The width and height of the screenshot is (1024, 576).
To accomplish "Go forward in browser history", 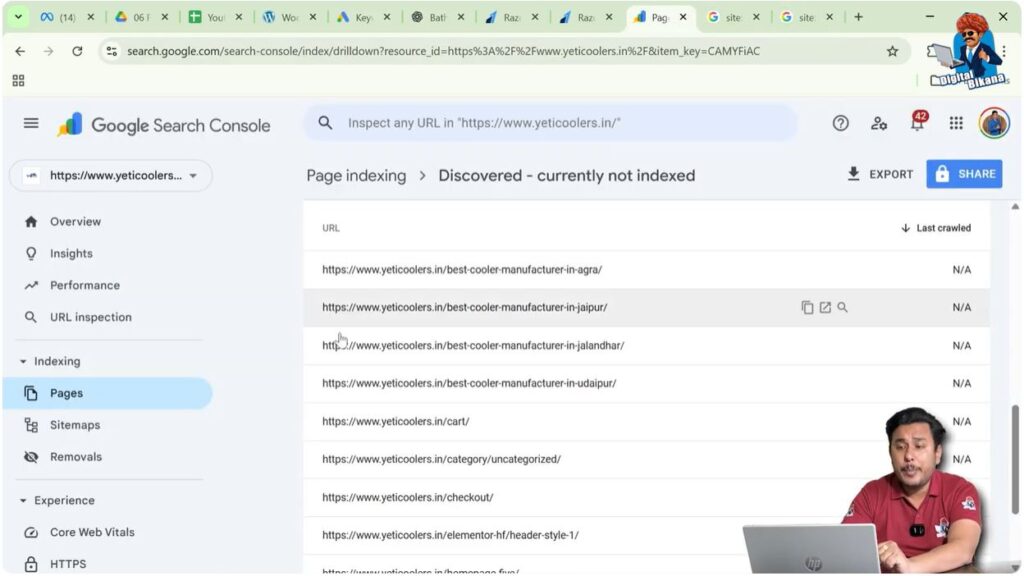I will point(48,51).
